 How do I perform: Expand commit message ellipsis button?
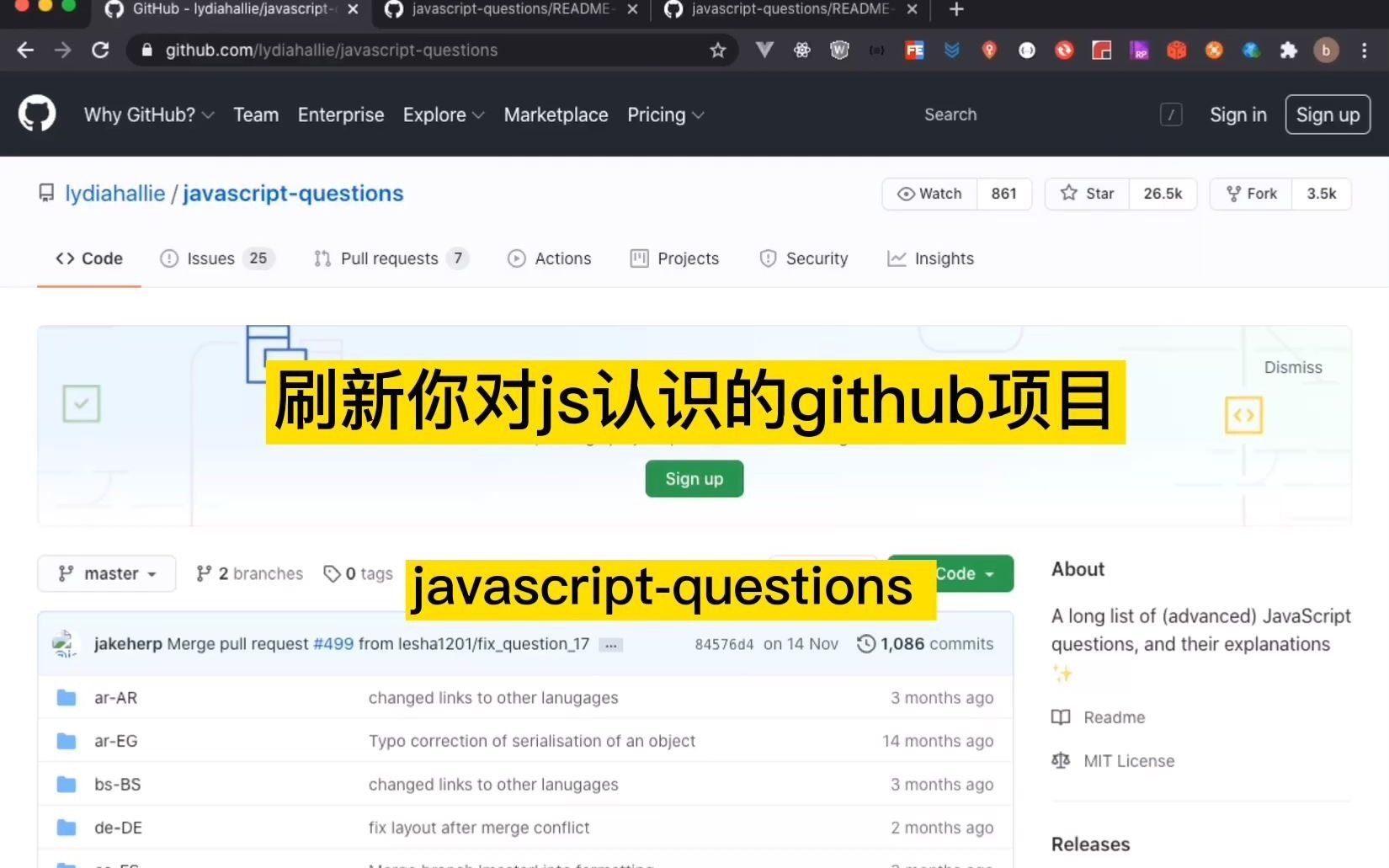611,645
